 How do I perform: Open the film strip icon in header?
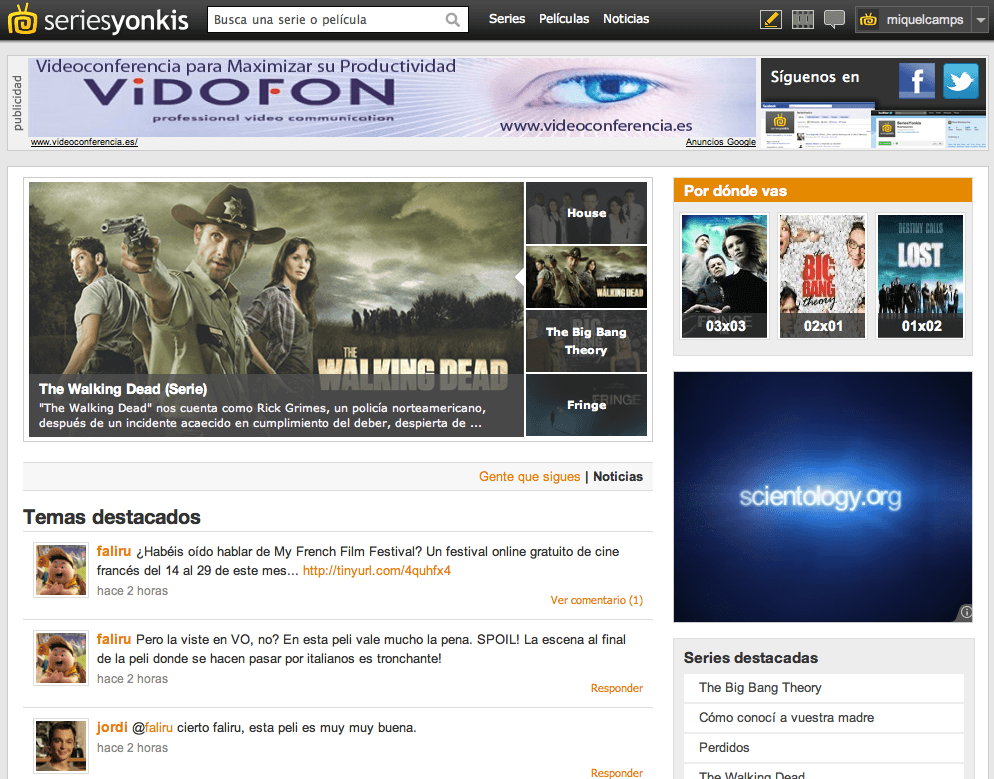(803, 19)
